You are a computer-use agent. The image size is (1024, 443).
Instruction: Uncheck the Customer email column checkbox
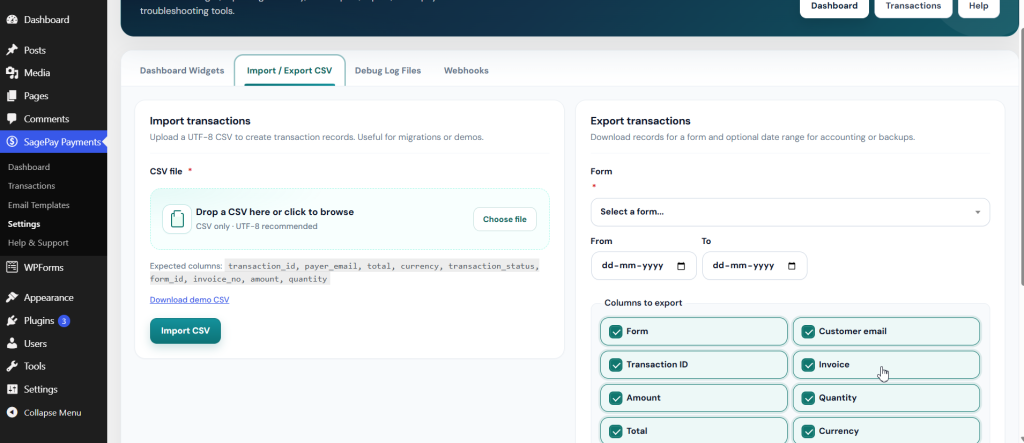808,331
